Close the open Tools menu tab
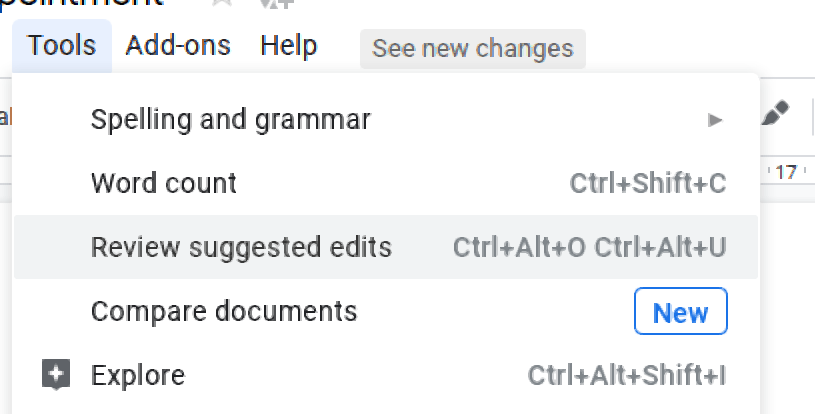 pos(62,46)
